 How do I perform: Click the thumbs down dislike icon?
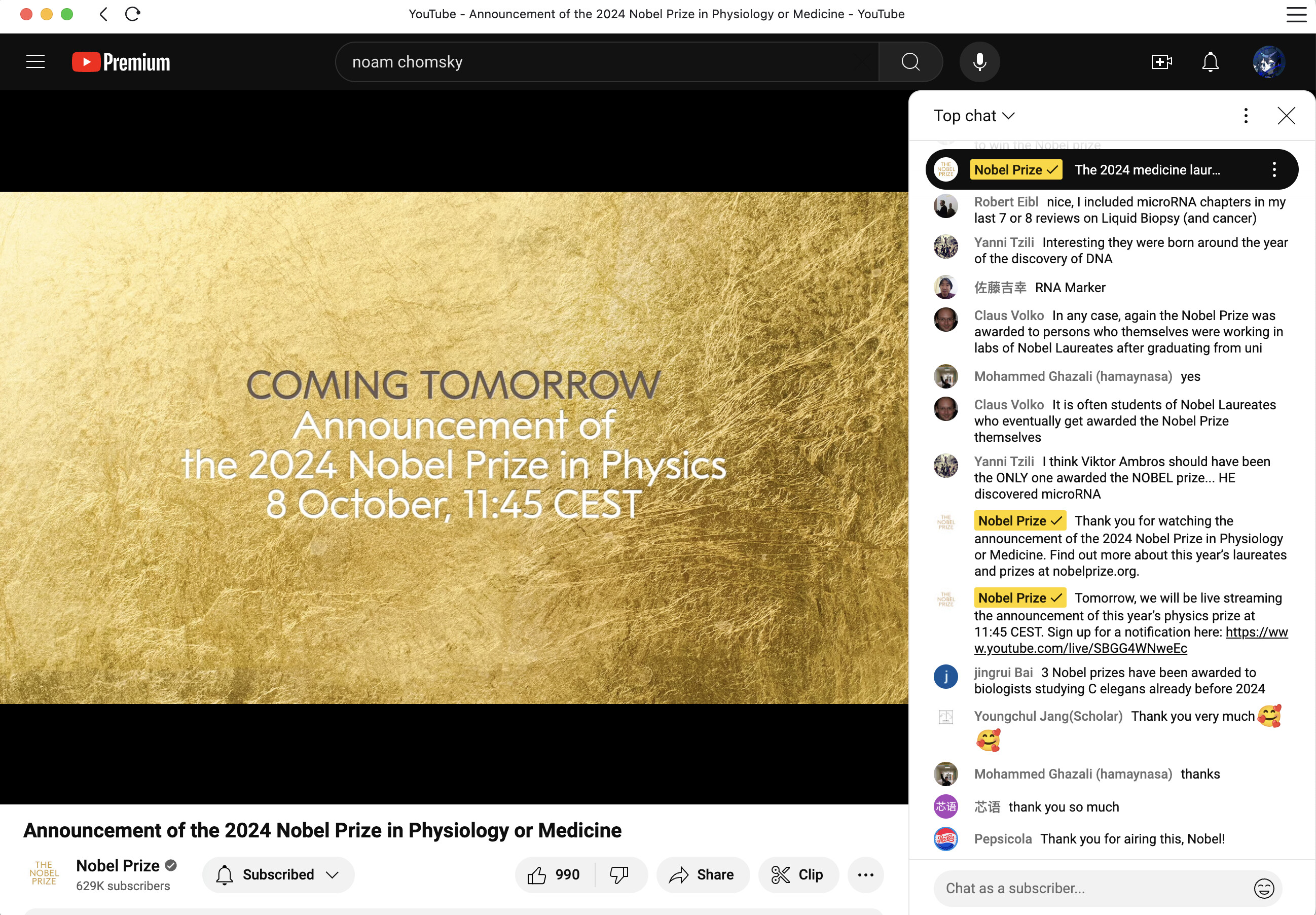(619, 875)
